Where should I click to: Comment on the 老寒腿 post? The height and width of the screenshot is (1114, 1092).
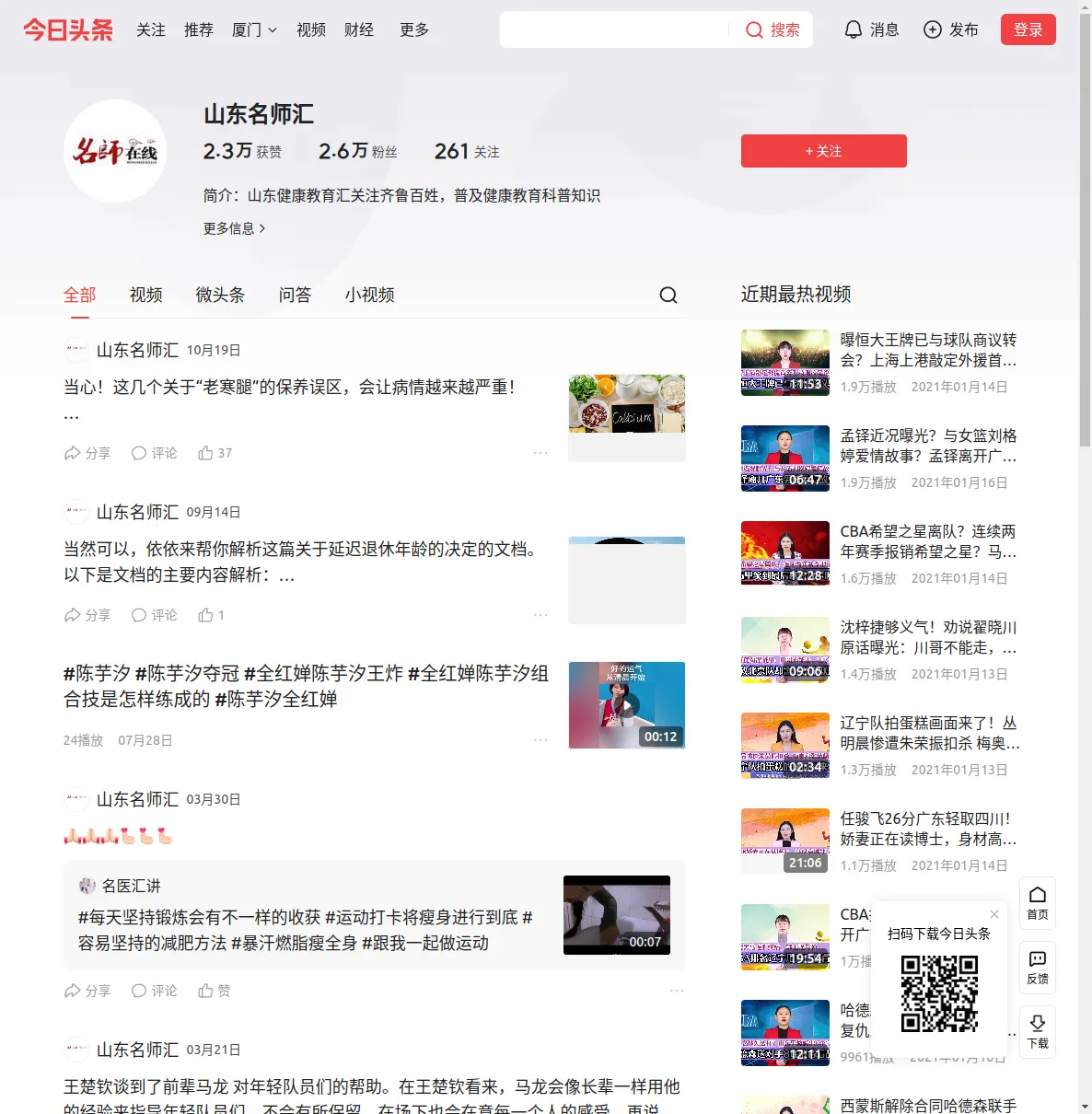[x=154, y=453]
